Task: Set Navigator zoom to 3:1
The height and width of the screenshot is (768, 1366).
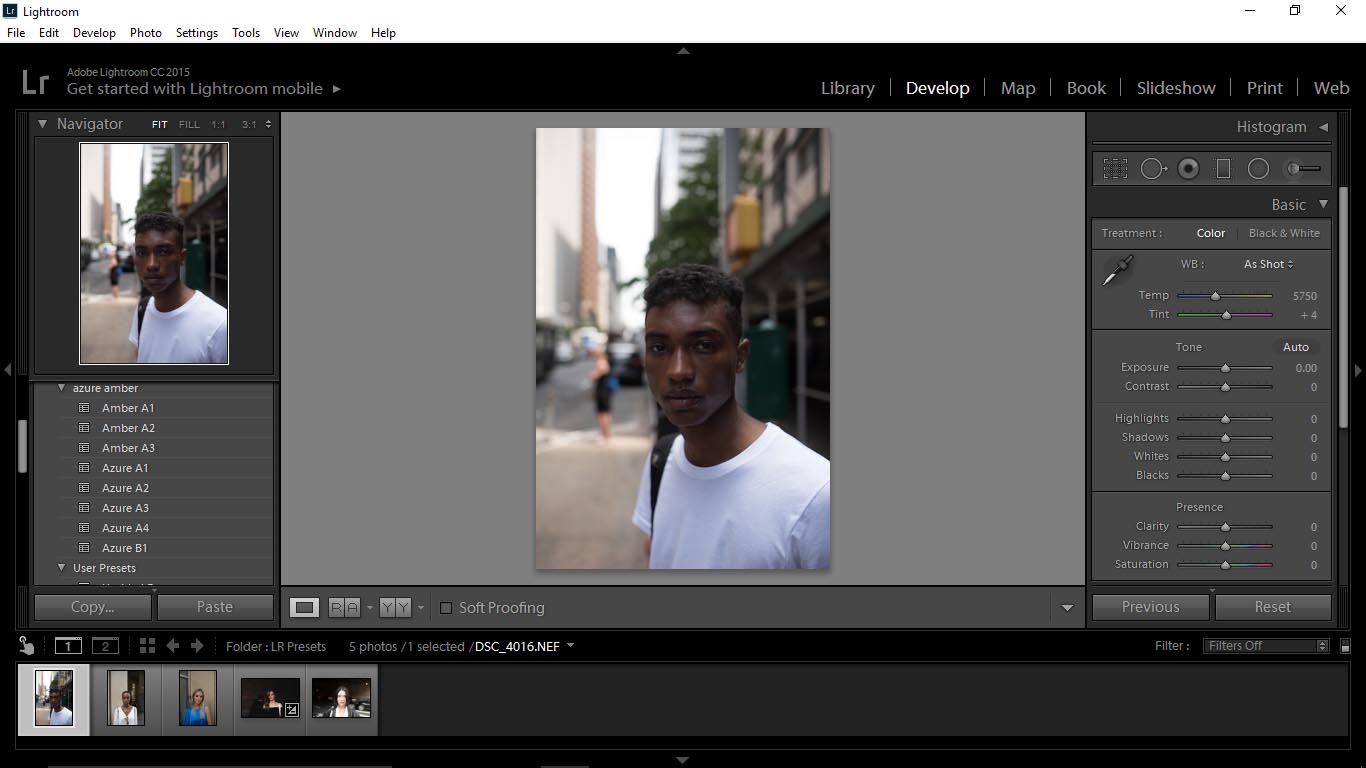Action: tap(249, 125)
